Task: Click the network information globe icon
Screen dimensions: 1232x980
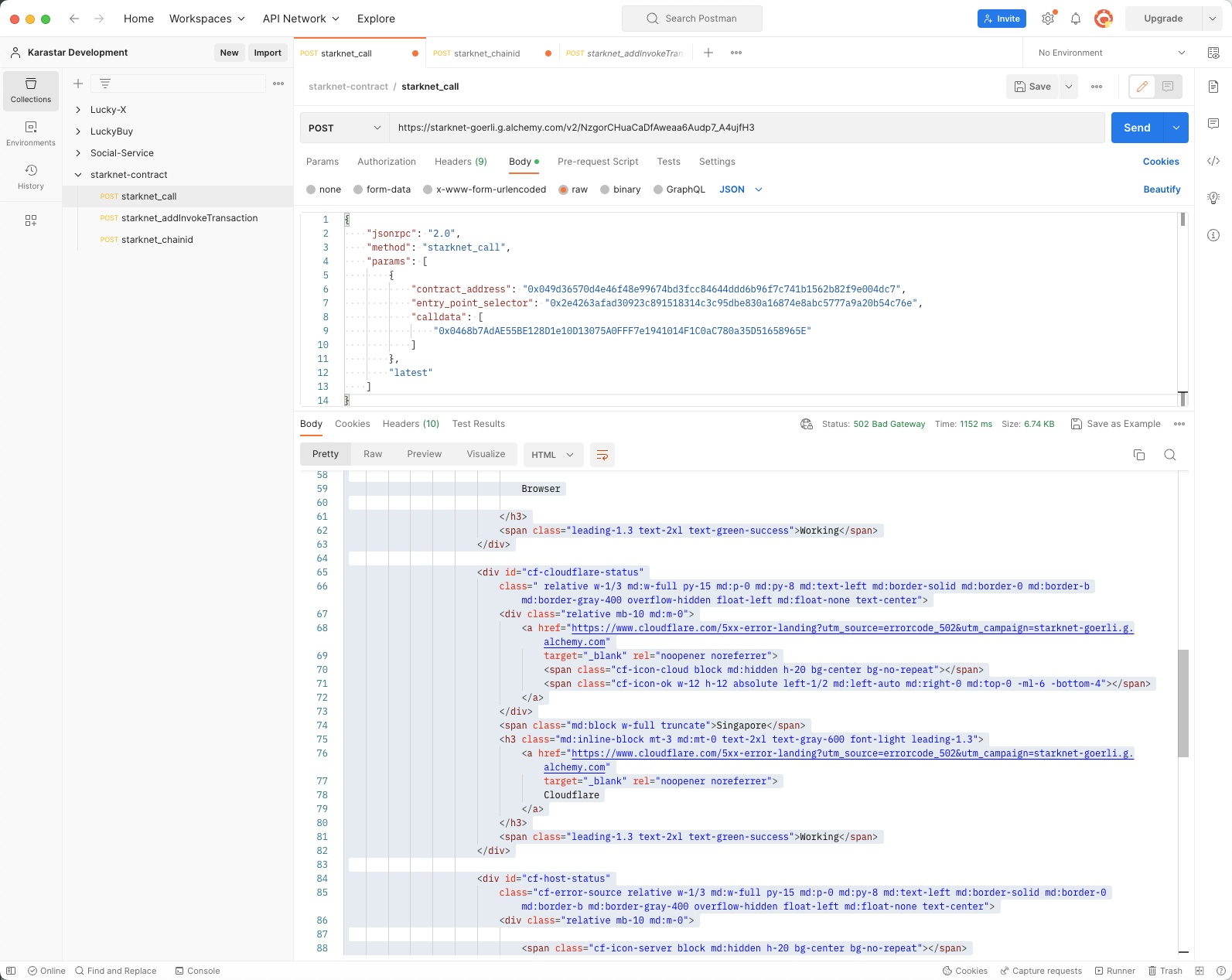Action: 807,424
